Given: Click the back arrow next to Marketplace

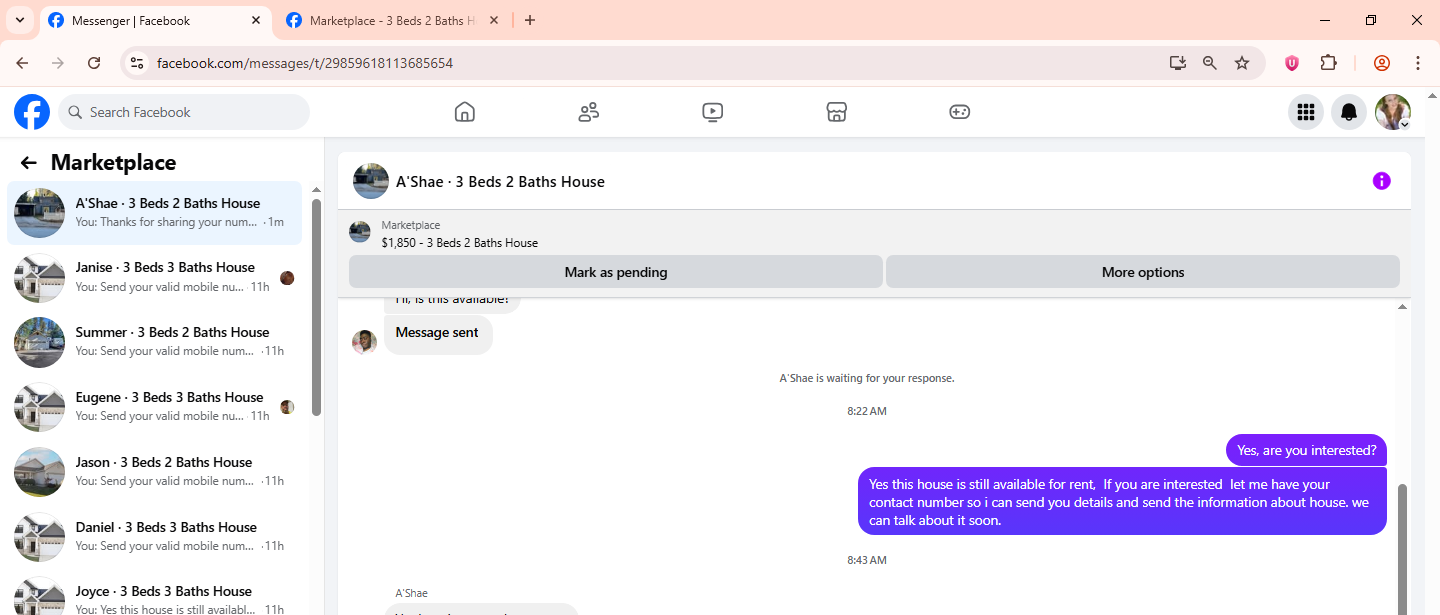Looking at the screenshot, I should [x=28, y=163].
